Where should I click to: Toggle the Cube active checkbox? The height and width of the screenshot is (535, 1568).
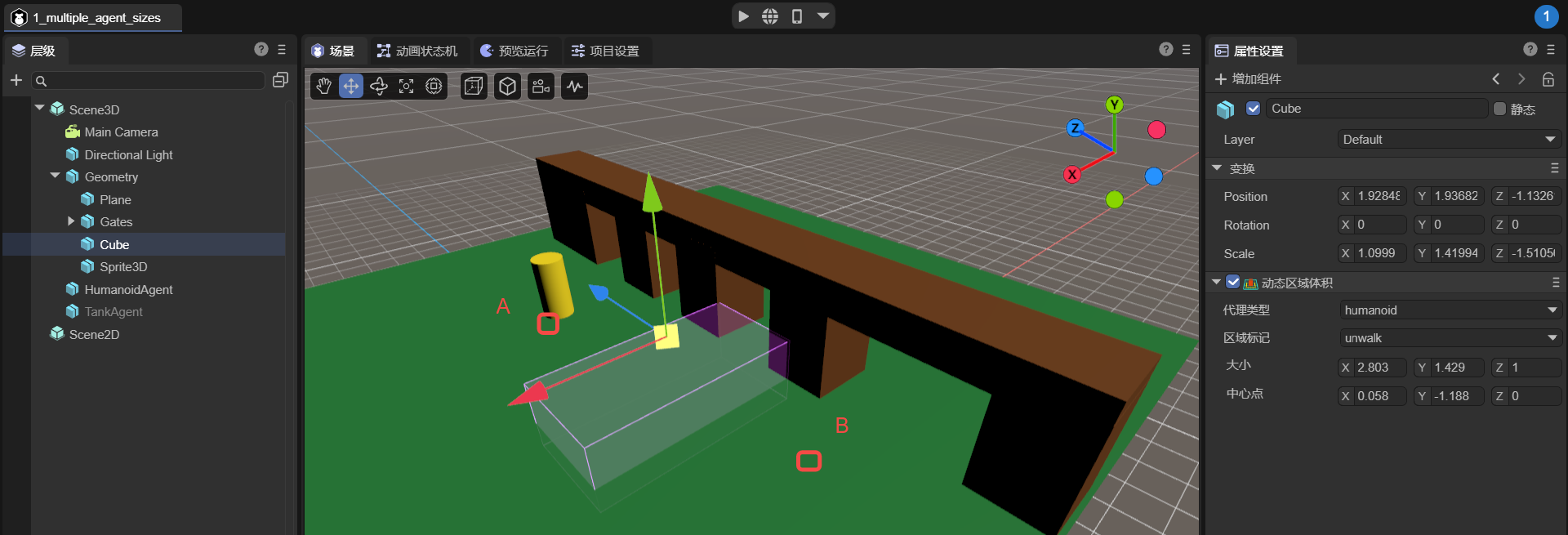(1253, 109)
